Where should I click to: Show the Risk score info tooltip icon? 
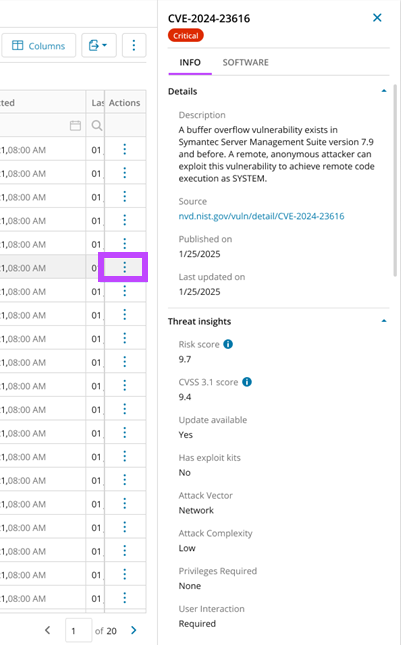228,344
